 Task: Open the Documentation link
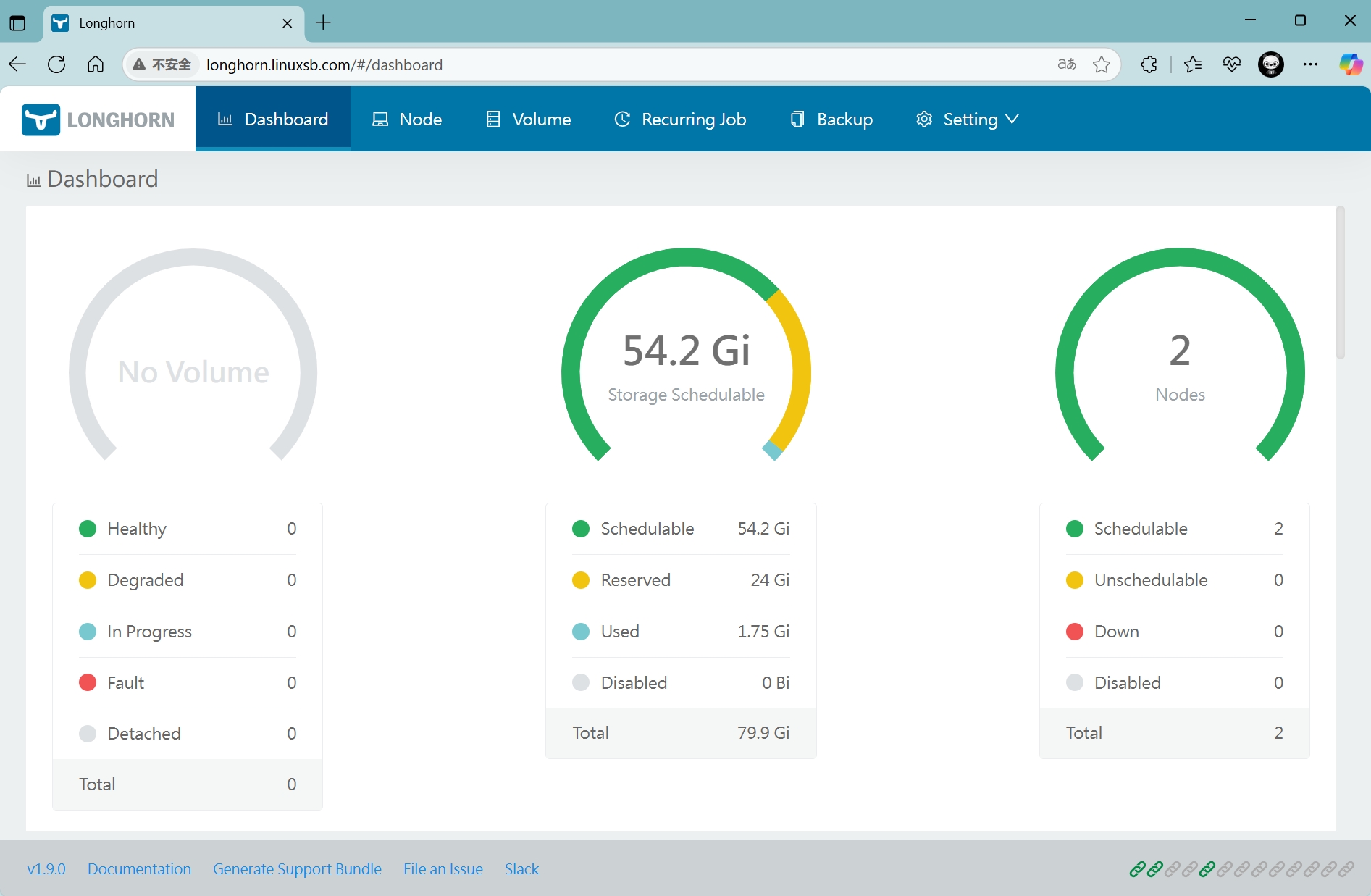point(139,869)
